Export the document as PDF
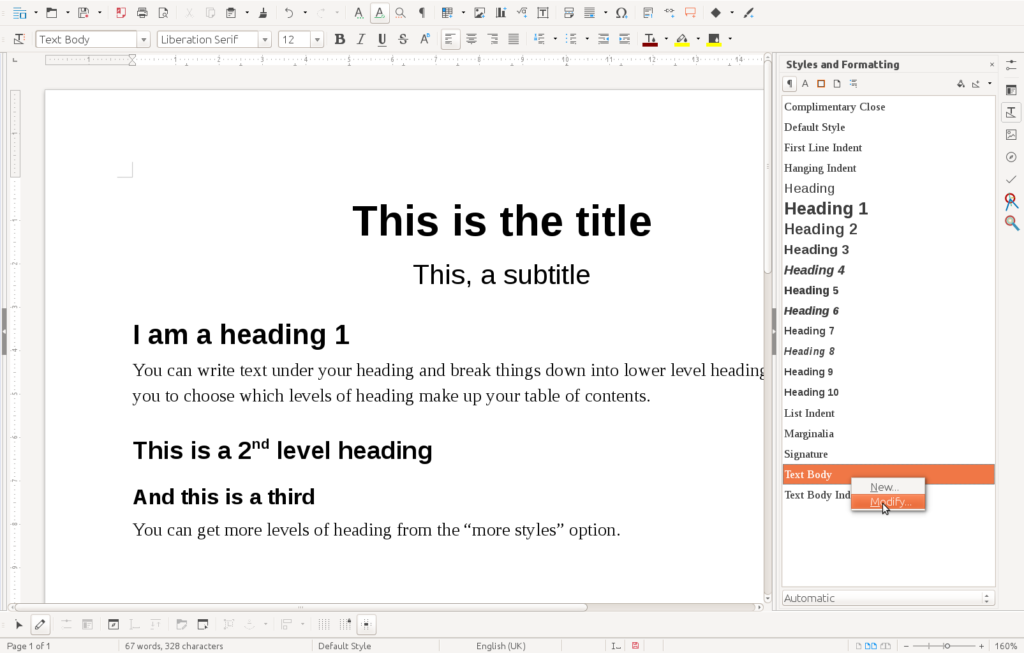Image resolution: width=1024 pixels, height=653 pixels. pyautogui.click(x=121, y=13)
